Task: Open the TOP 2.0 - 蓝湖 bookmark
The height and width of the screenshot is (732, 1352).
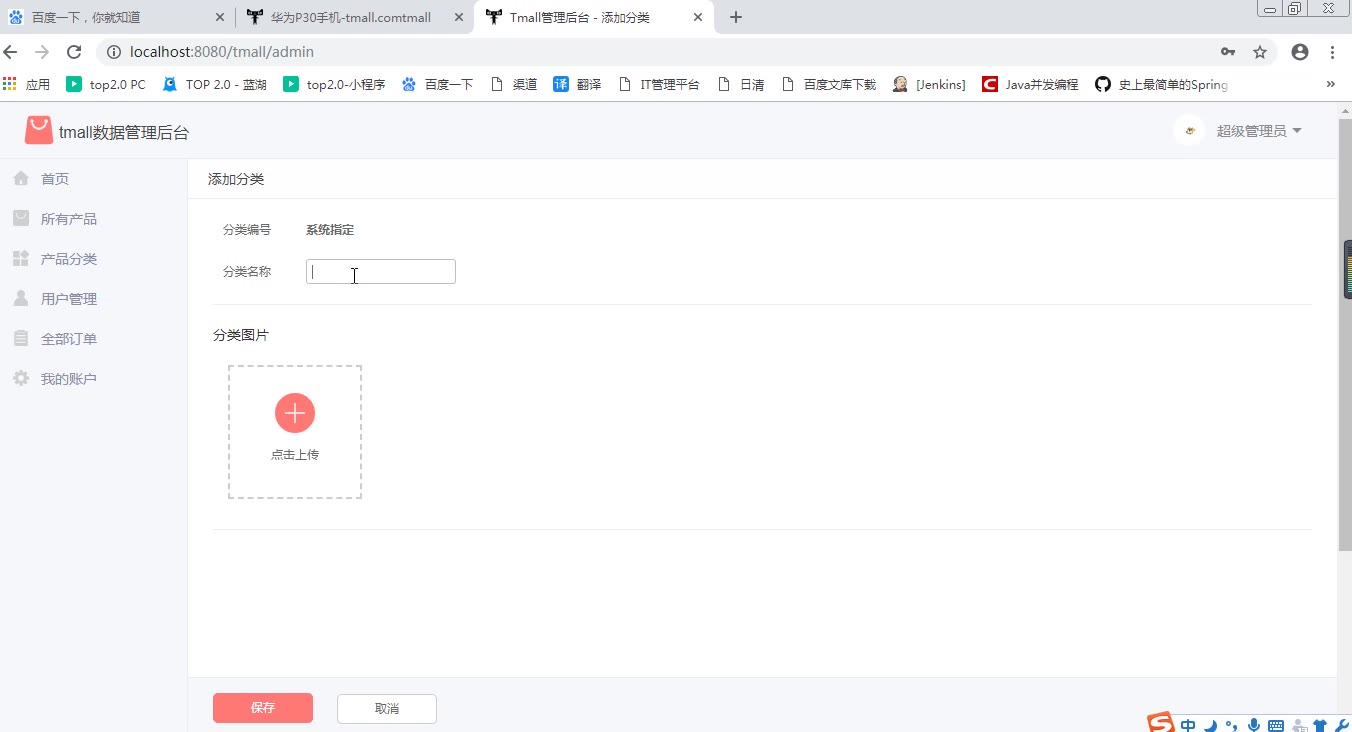Action: click(x=215, y=84)
